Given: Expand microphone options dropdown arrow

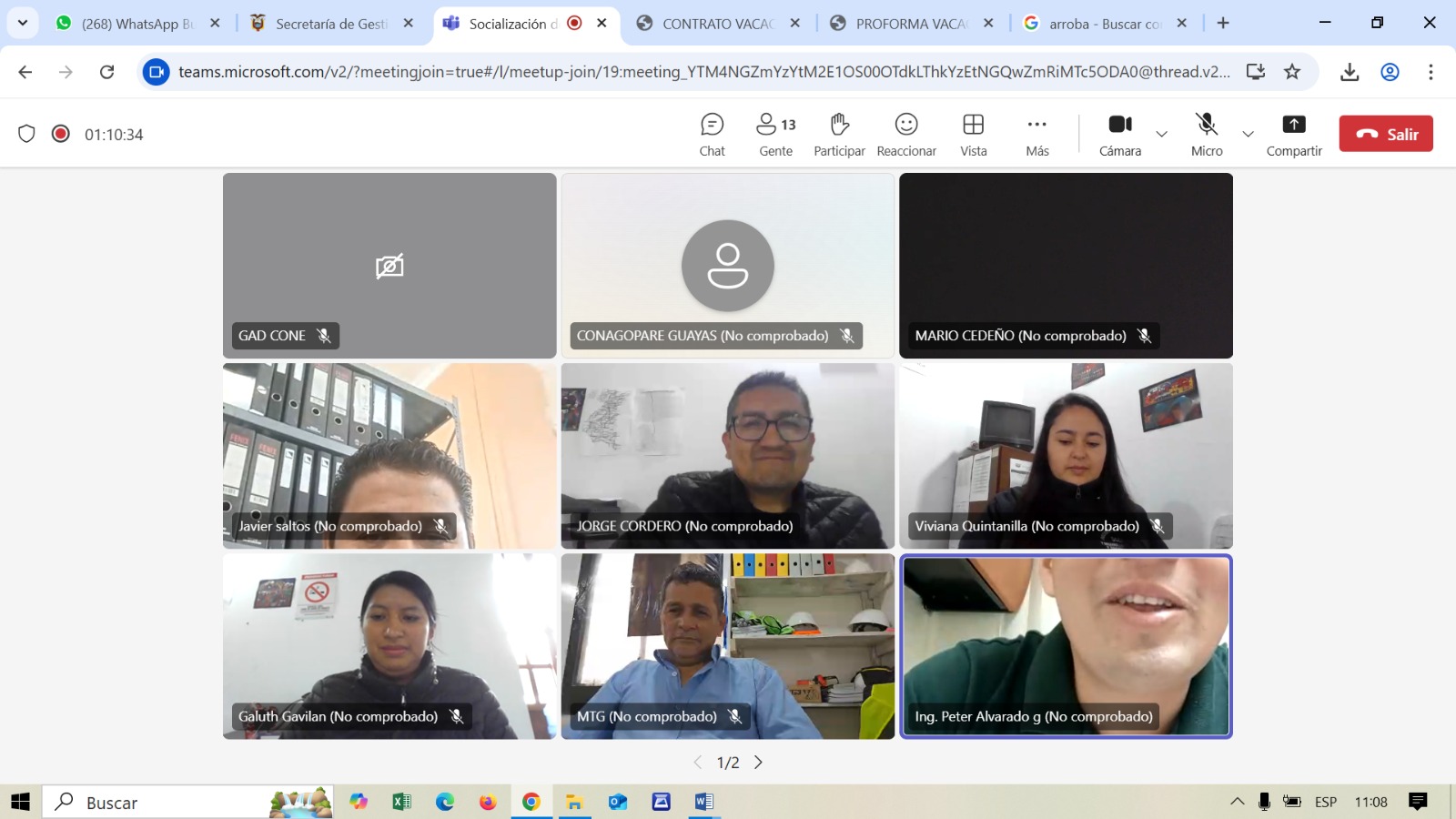Looking at the screenshot, I should pos(1248,134).
